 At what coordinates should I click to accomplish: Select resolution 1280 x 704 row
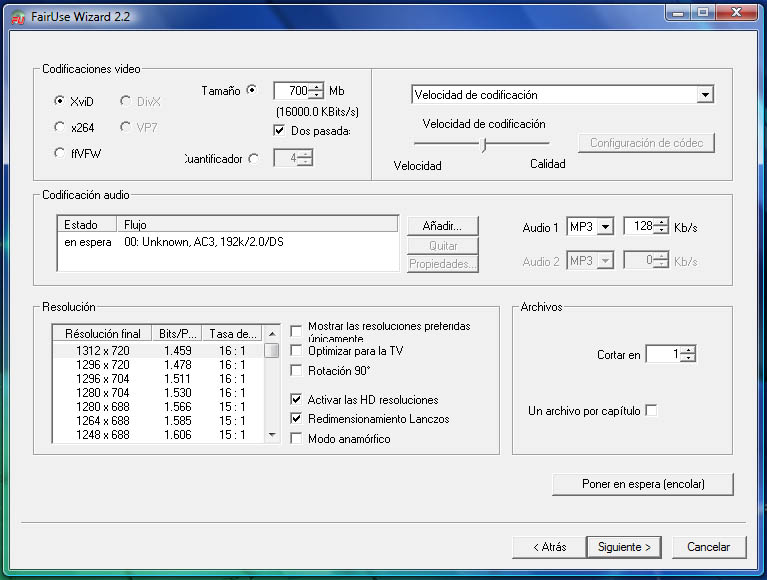[158, 393]
